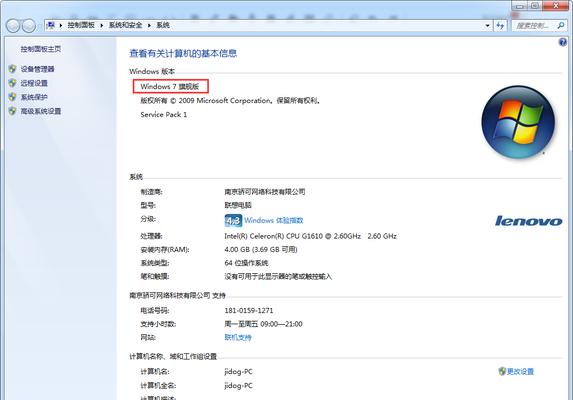Click the control panel icon in address bar
Viewport: 573px width, 400px height.
click(x=51, y=25)
